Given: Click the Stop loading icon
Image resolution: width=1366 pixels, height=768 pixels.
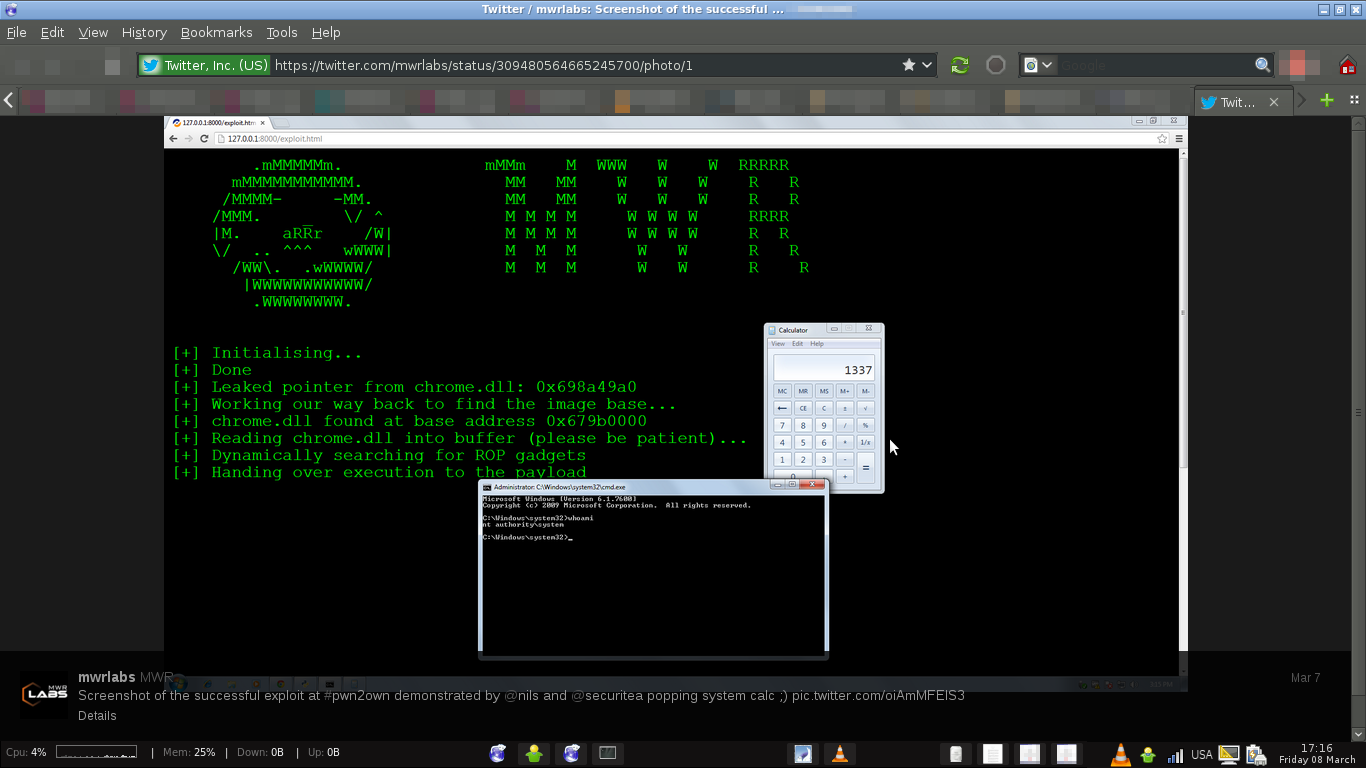Looking at the screenshot, I should 995,64.
